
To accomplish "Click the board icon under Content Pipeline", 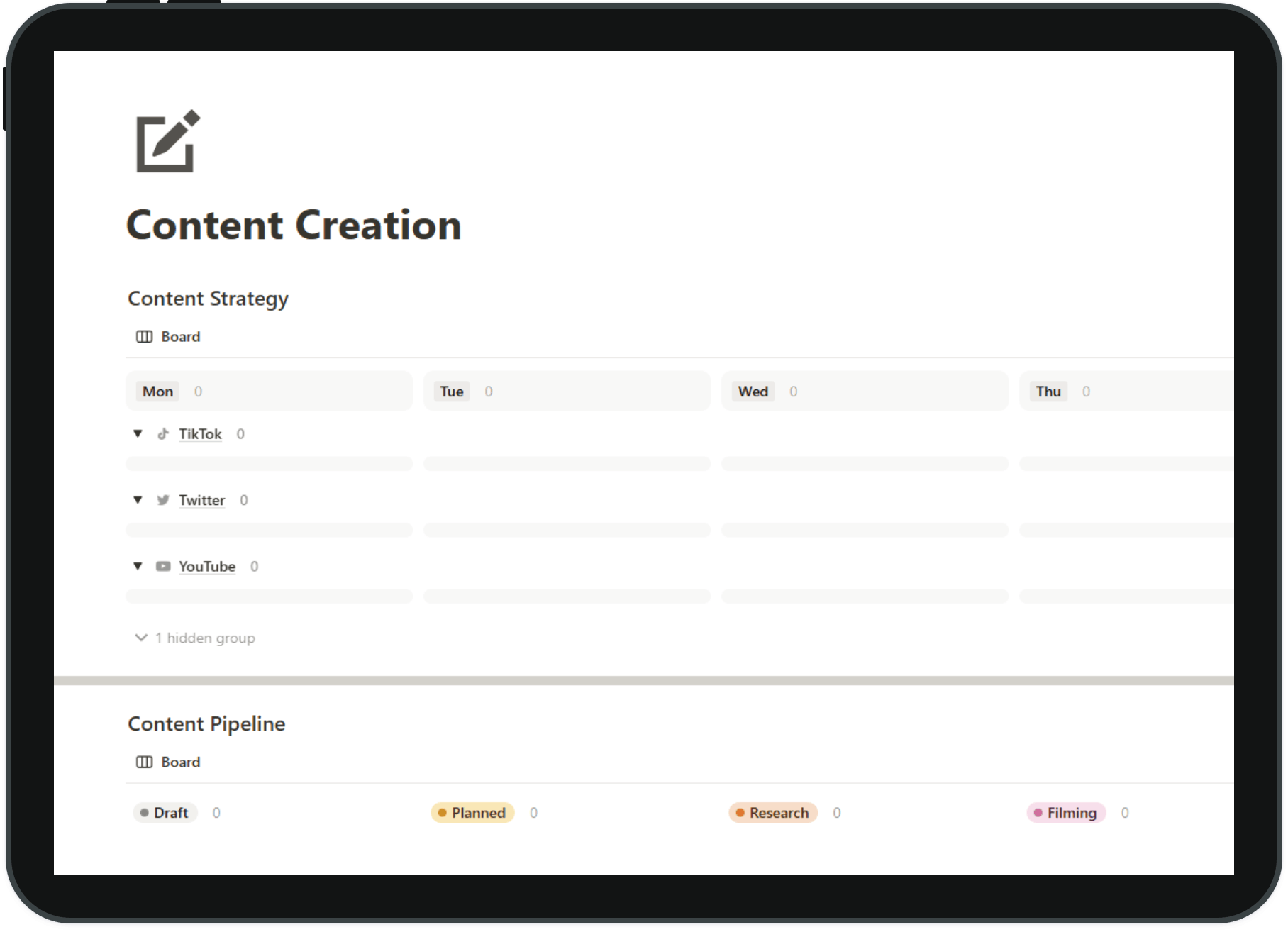I will tap(144, 762).
